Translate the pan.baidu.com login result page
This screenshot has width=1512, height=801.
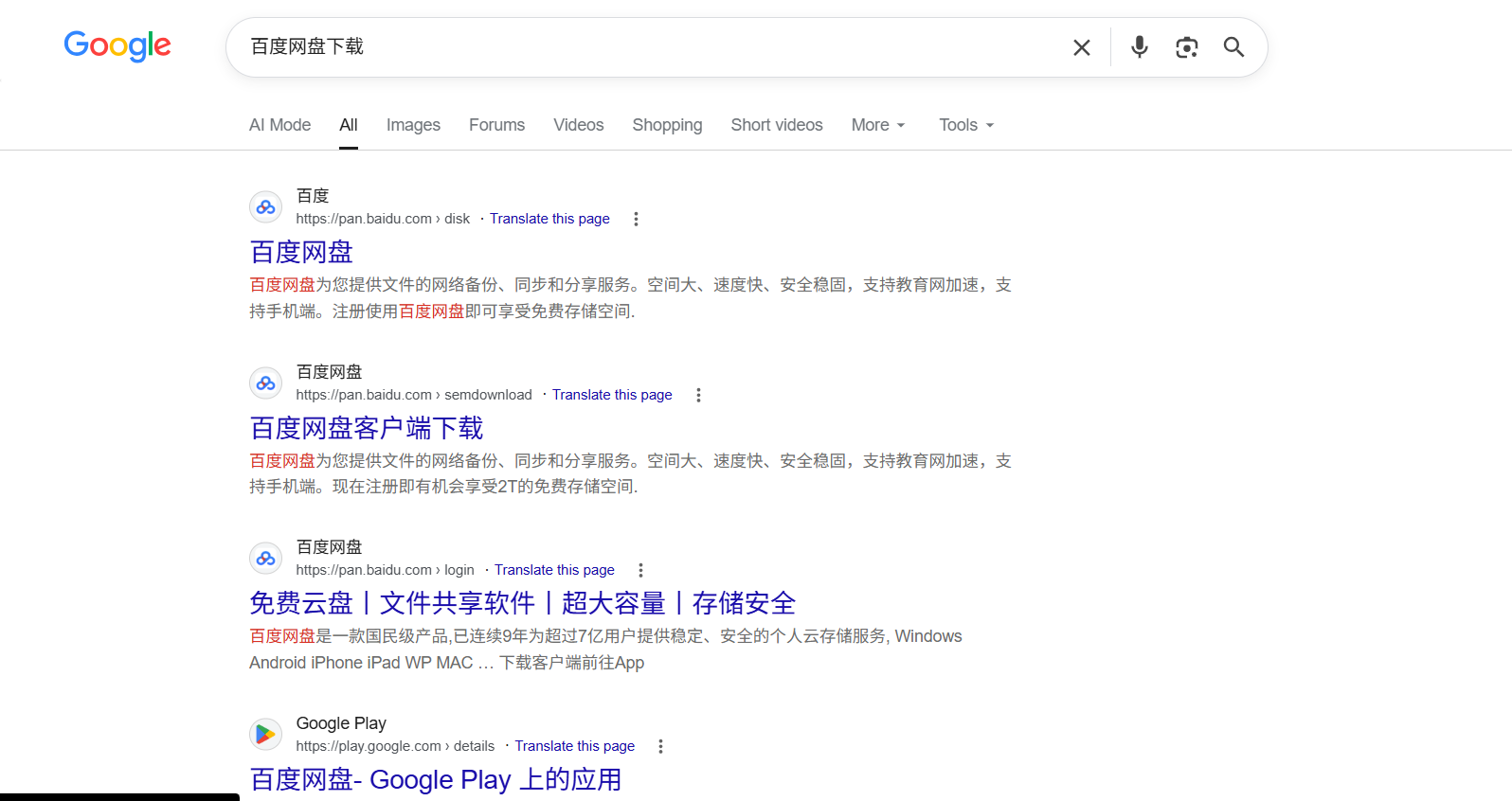[x=554, y=570]
